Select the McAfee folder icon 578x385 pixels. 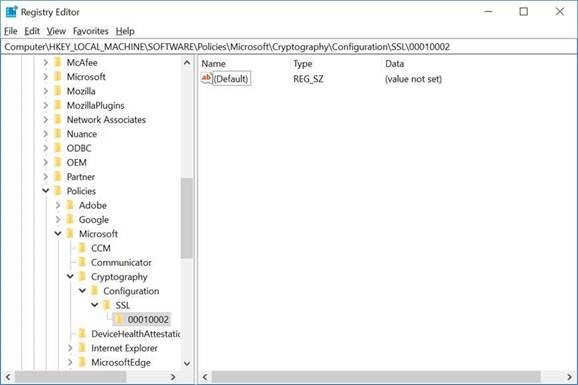tap(58, 62)
